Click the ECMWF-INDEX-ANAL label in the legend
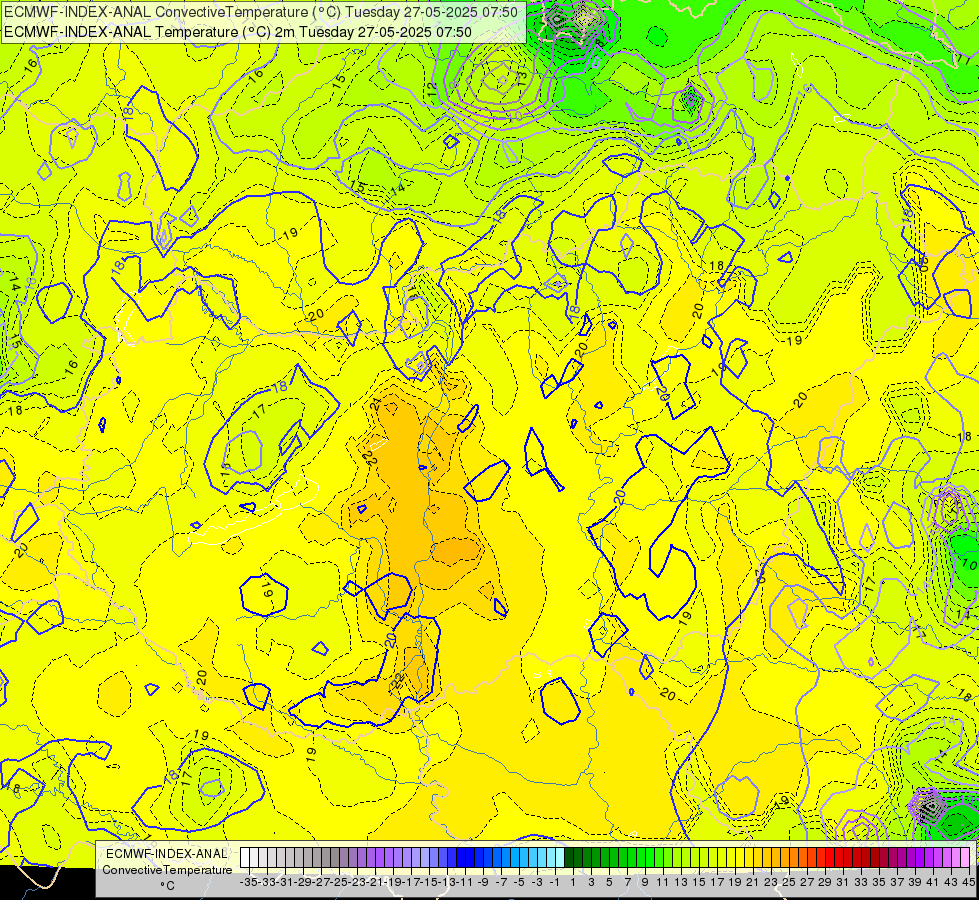Viewport: 979px width, 900px height. (x=167, y=854)
